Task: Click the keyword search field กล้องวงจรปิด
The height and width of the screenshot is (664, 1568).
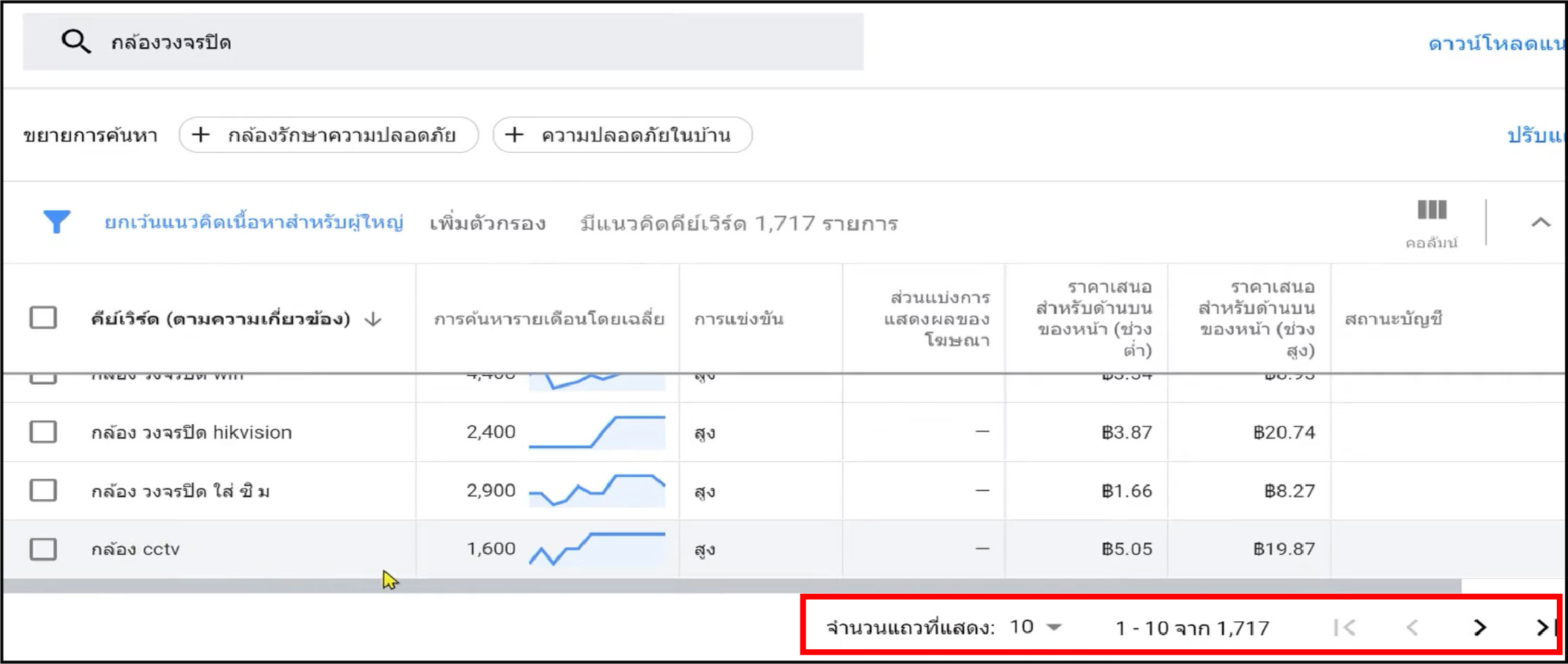Action: (x=443, y=42)
